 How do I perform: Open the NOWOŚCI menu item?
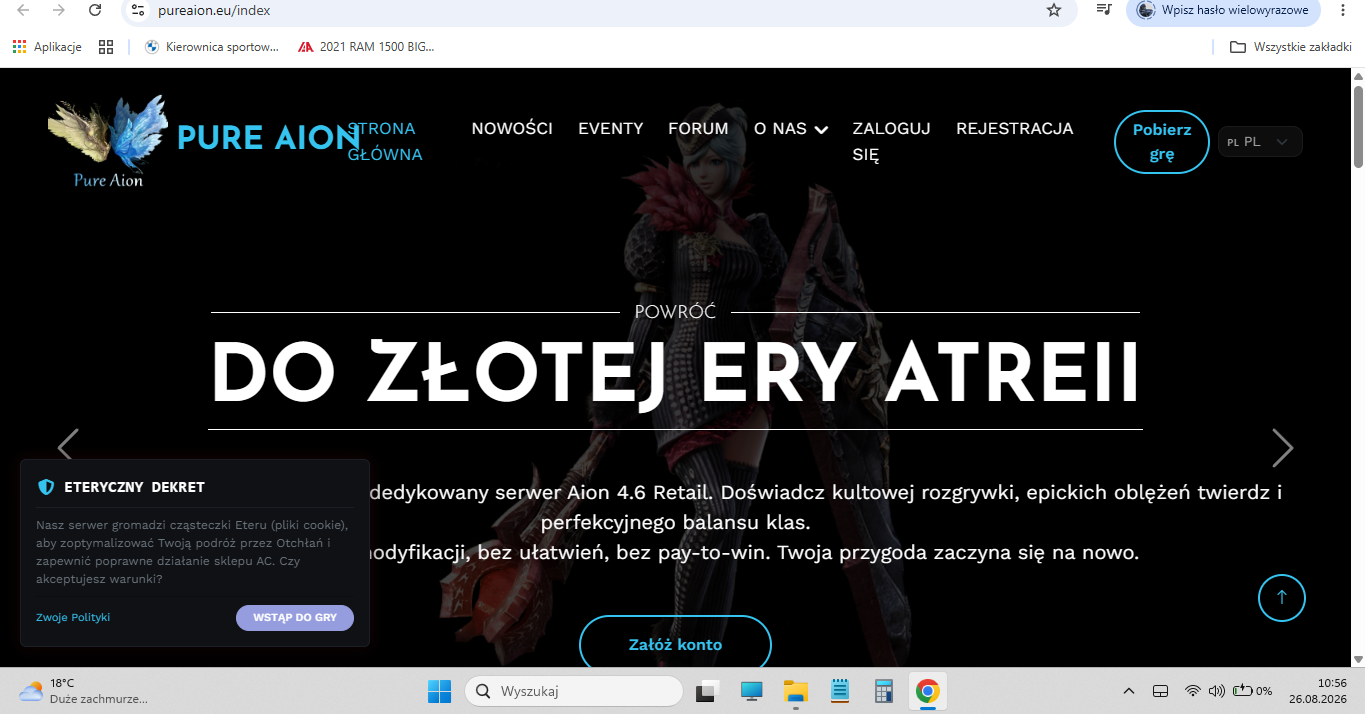[x=512, y=128]
